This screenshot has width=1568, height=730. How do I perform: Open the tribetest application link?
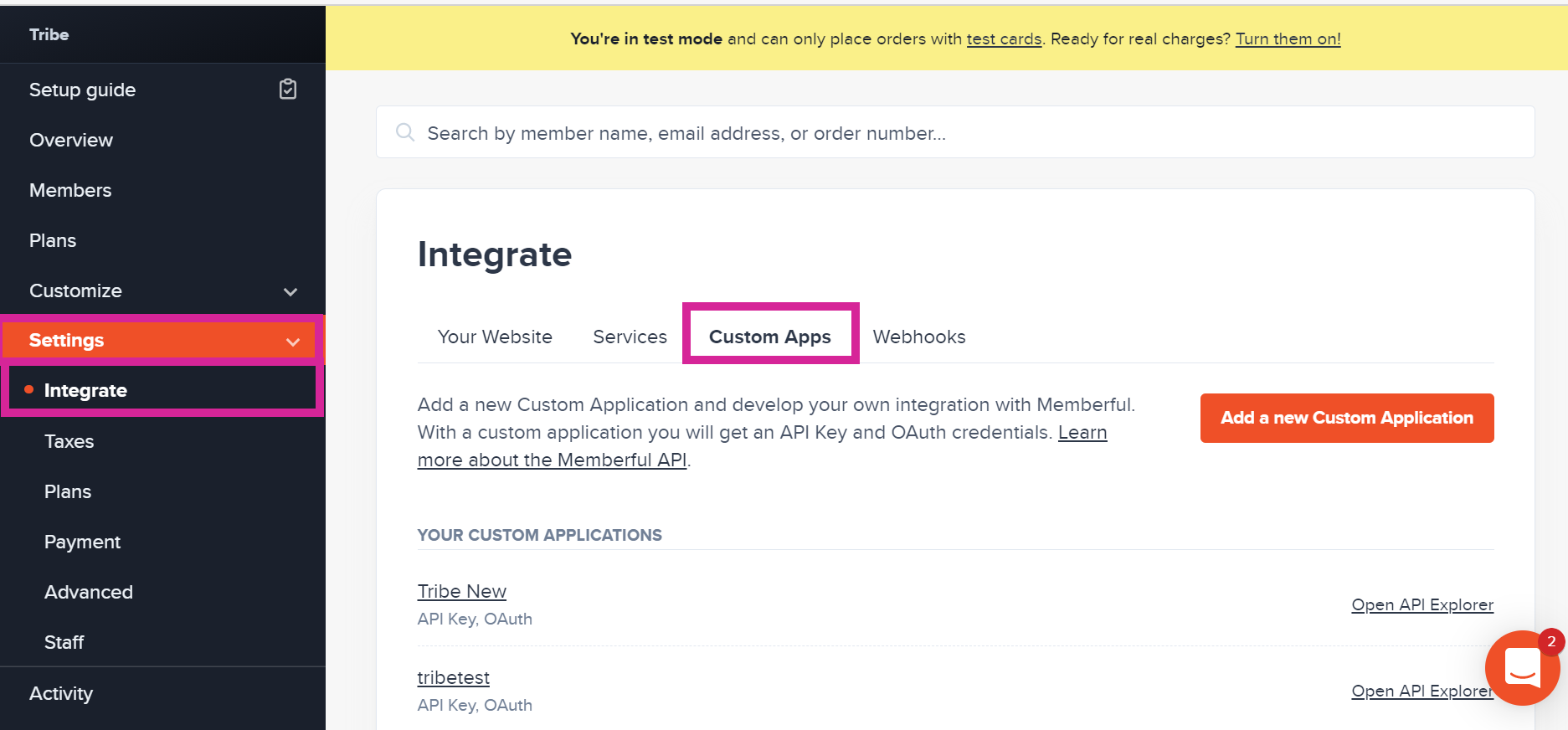[x=453, y=677]
